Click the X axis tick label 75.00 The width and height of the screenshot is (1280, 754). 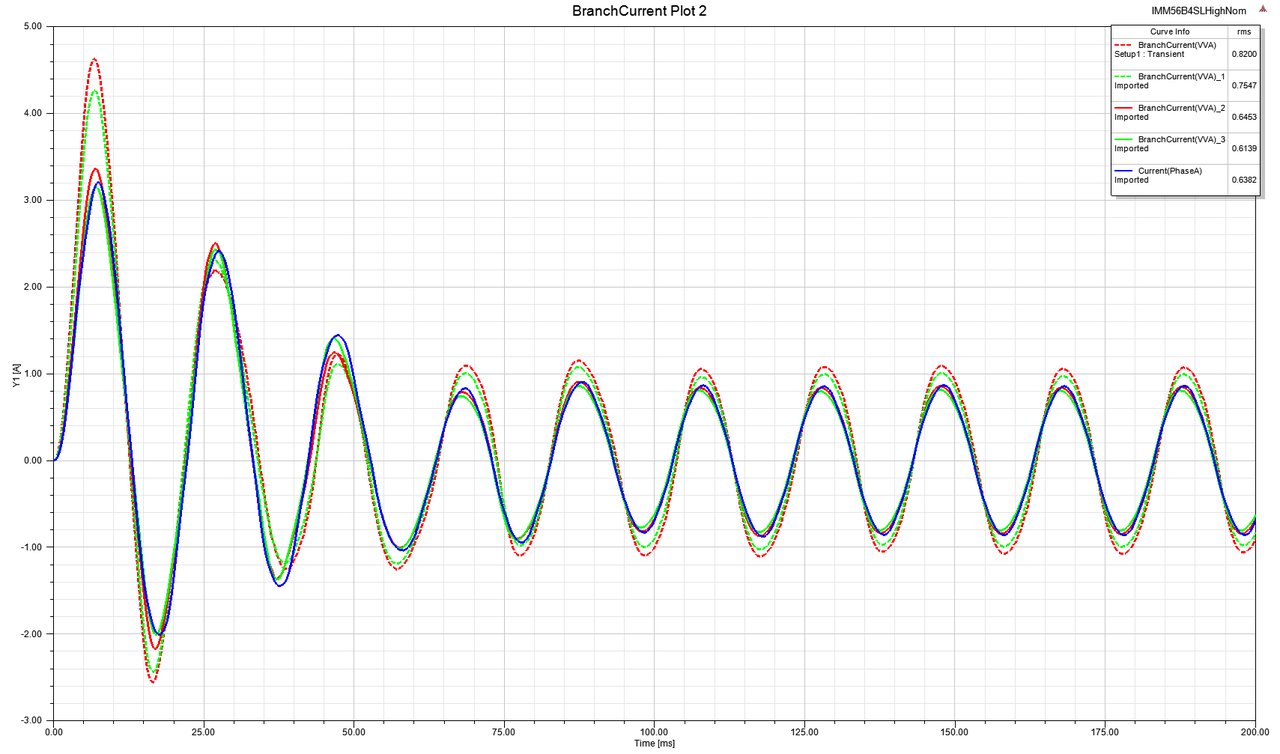click(504, 732)
